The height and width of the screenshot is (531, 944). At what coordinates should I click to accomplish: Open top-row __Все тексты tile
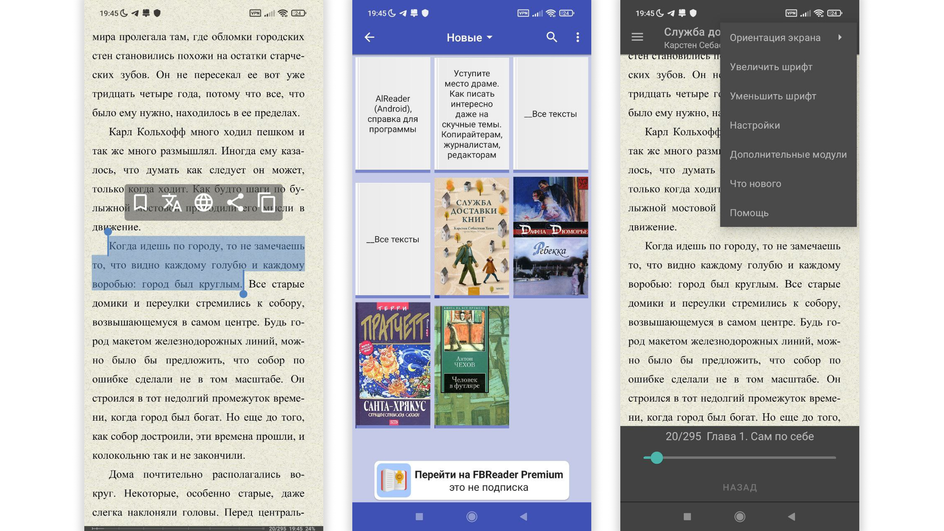point(550,114)
